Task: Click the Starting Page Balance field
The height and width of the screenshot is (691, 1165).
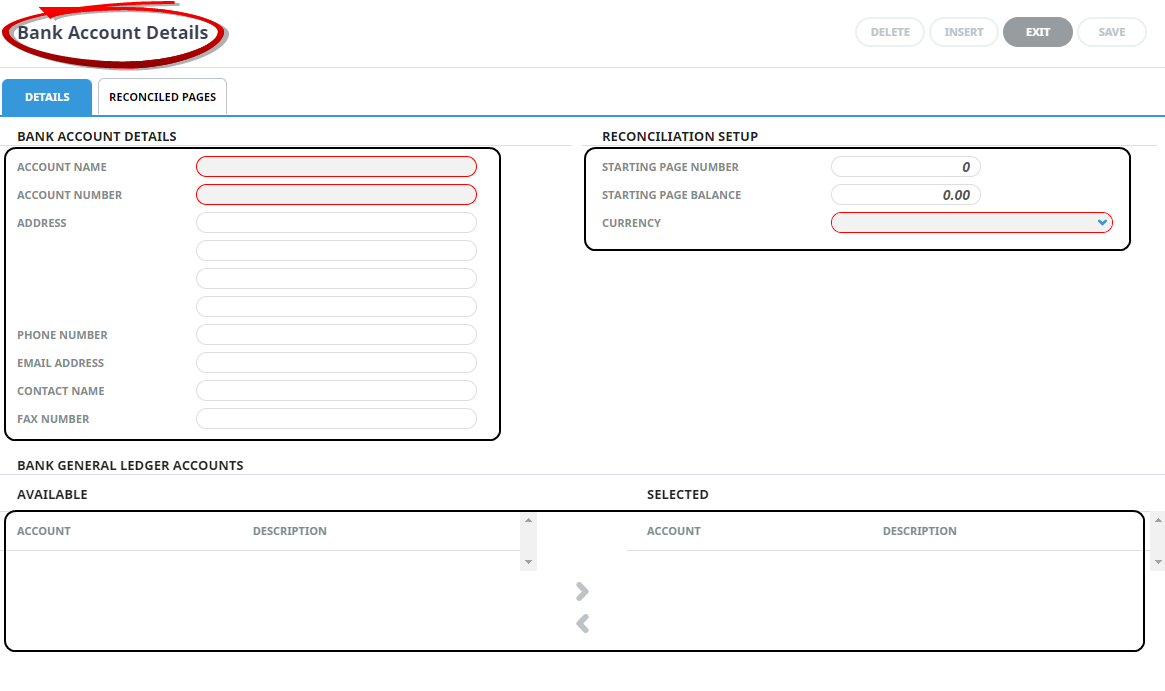Action: [905, 195]
